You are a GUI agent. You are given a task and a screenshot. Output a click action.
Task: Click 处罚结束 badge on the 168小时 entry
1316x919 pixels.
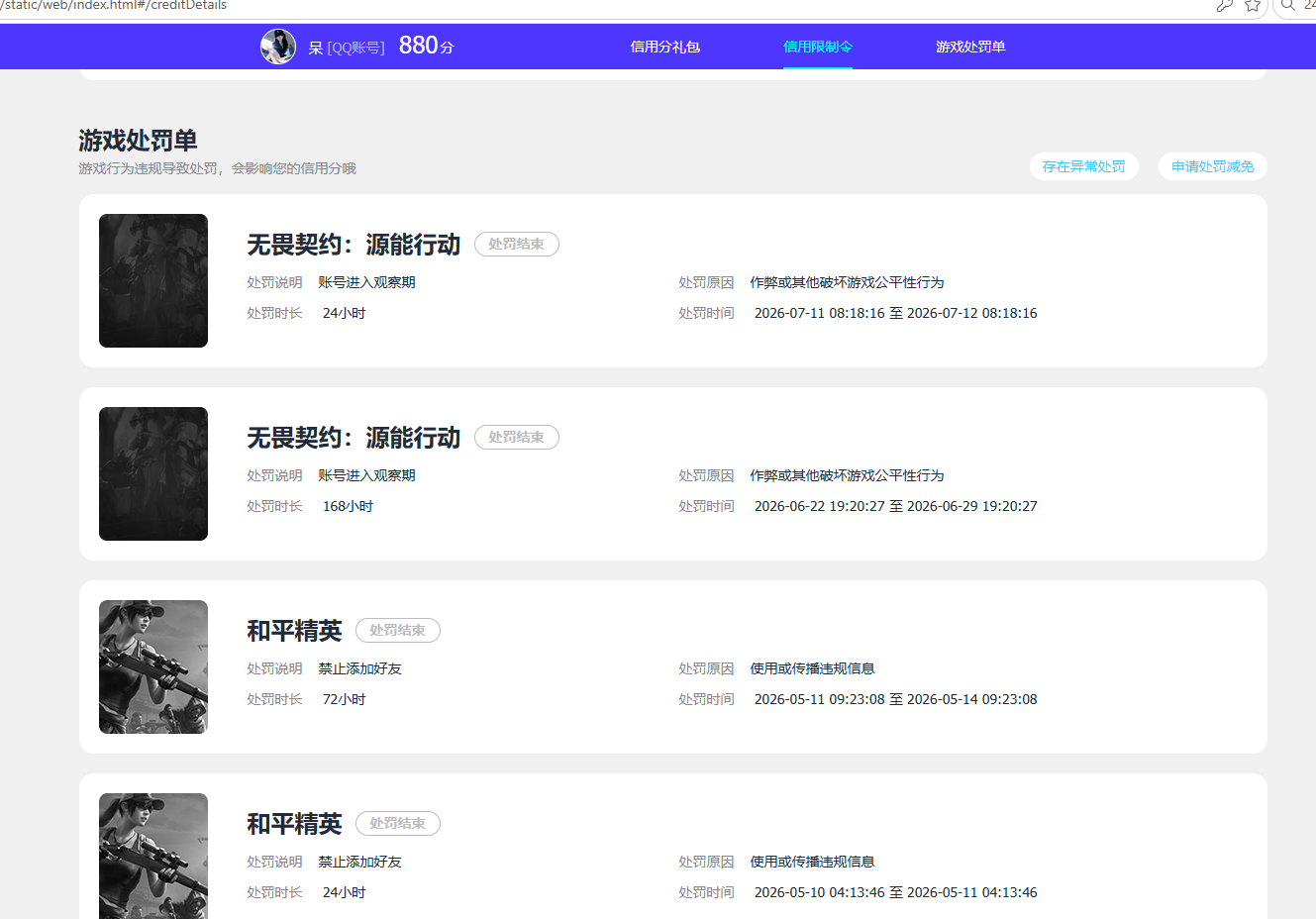(x=517, y=437)
